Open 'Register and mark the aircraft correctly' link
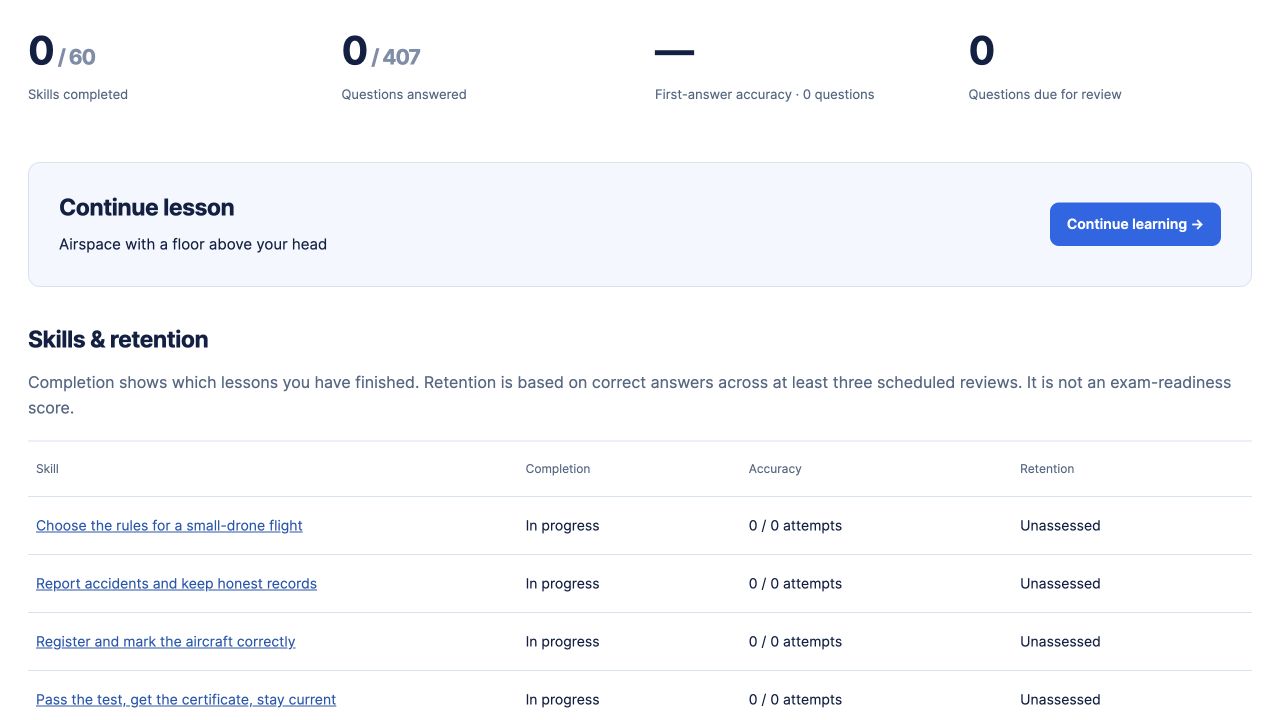Screen dimensions: 1280x720 [166, 642]
